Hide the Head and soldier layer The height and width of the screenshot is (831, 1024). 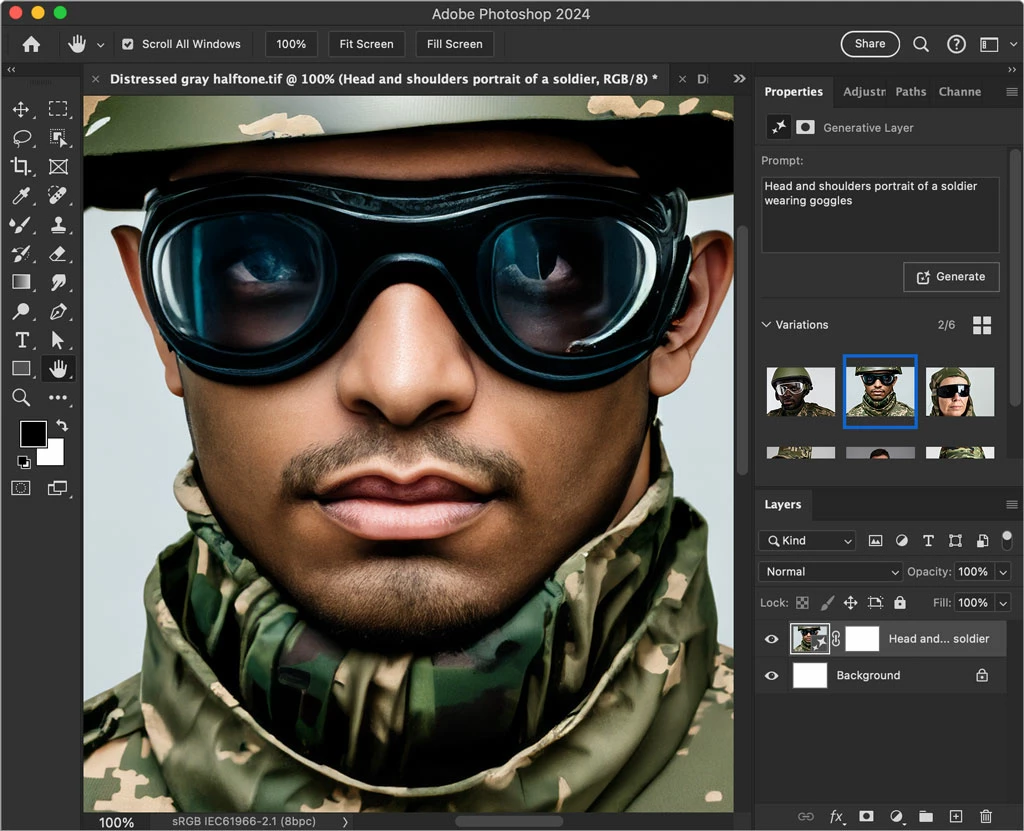pyautogui.click(x=771, y=639)
